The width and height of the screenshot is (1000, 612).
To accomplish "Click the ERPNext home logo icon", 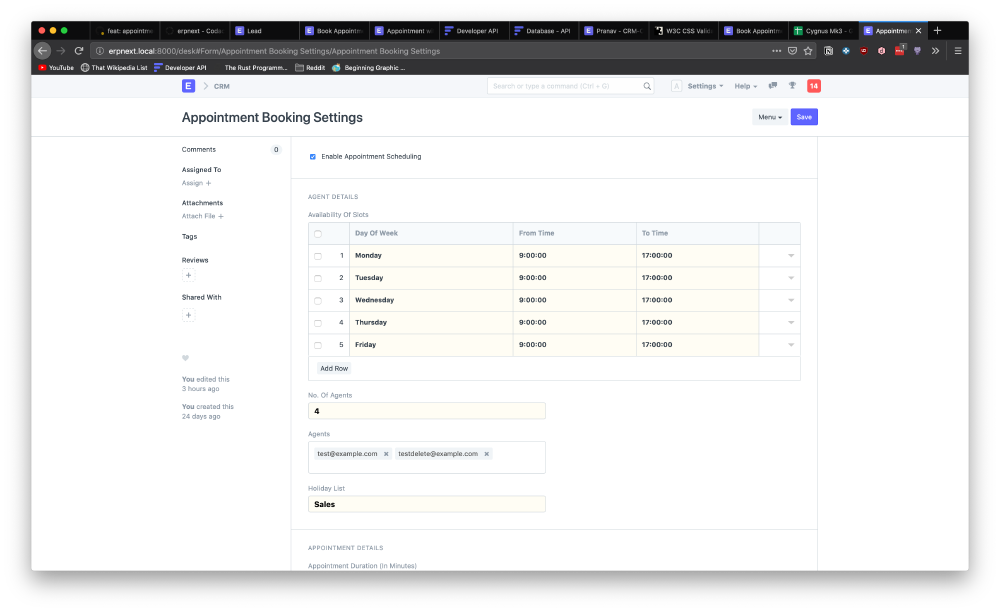I will coord(188,86).
